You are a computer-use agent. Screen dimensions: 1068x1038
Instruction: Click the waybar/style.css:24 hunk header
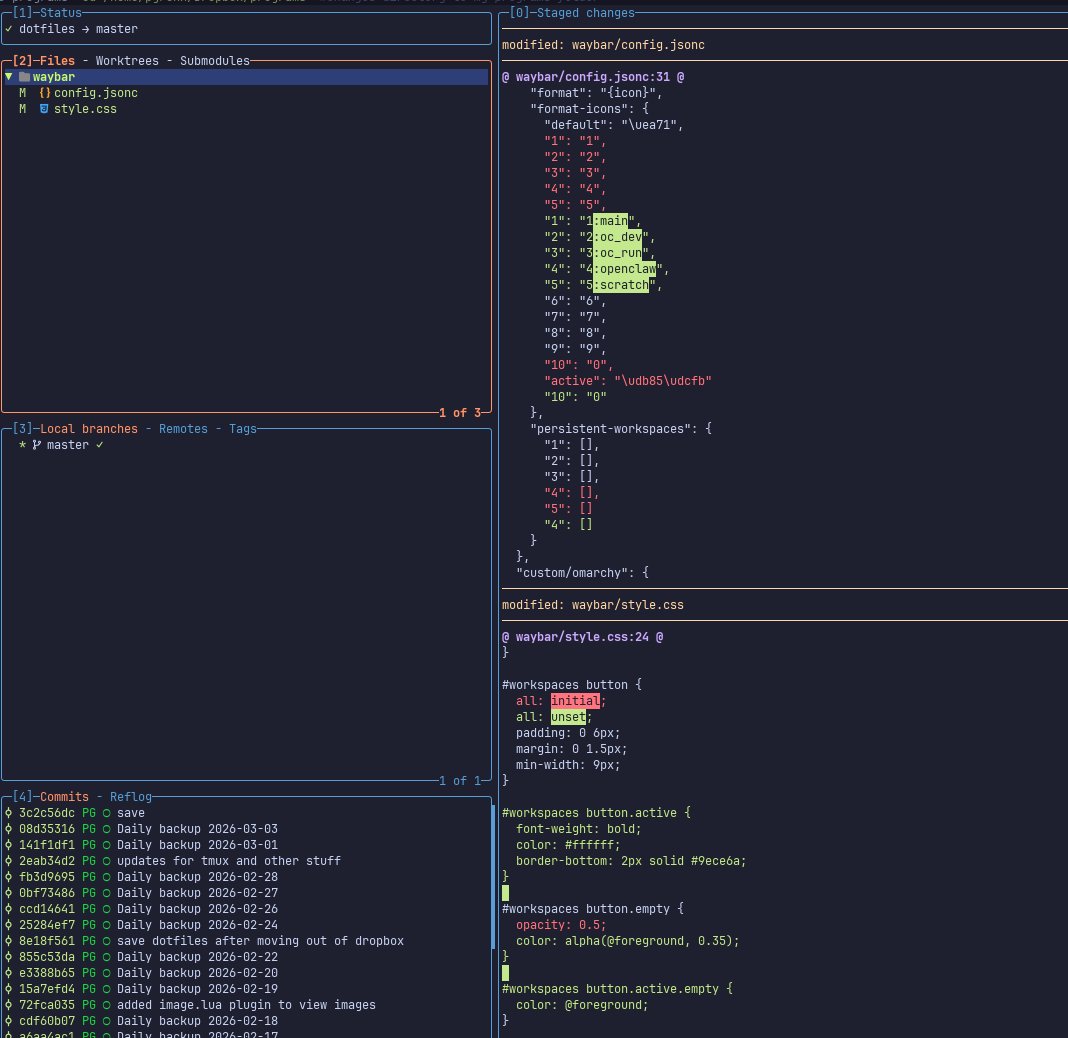click(x=582, y=638)
